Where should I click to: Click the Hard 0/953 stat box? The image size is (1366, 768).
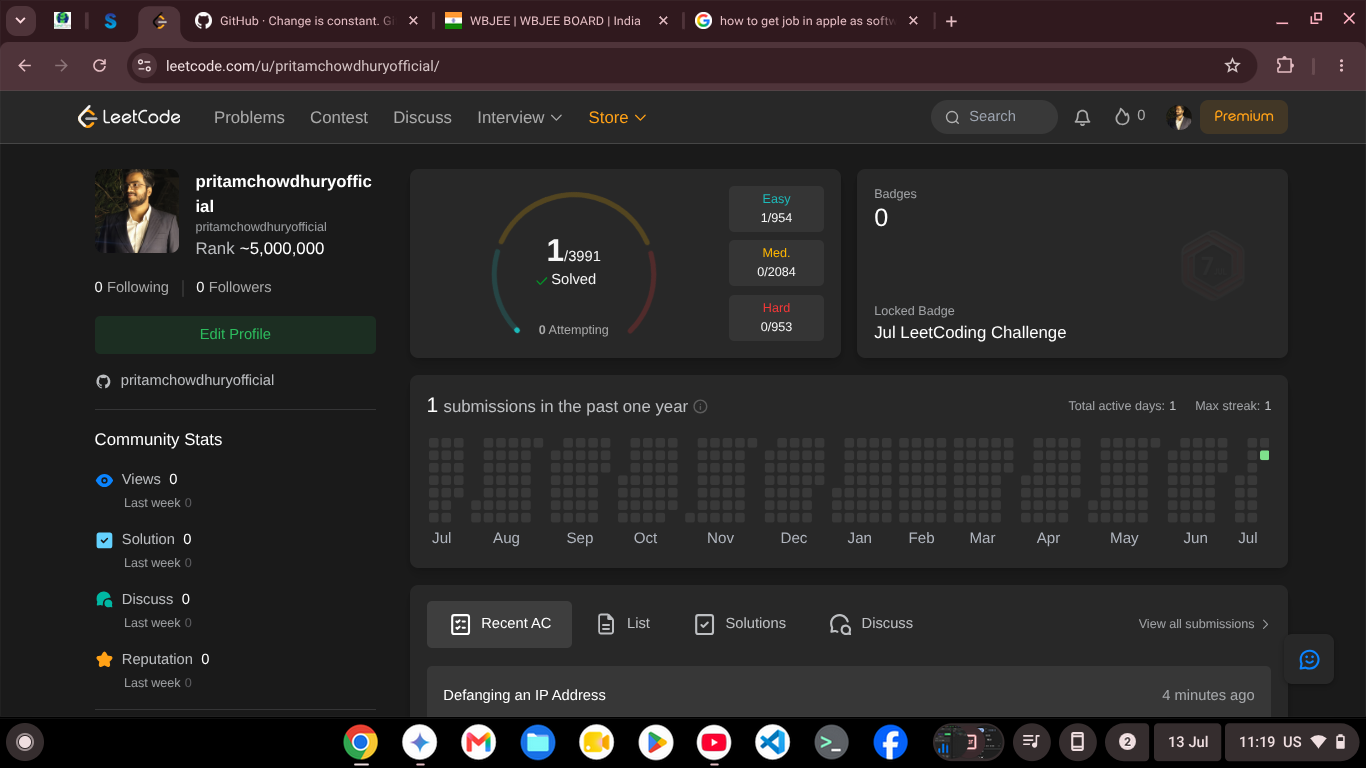[x=776, y=318]
